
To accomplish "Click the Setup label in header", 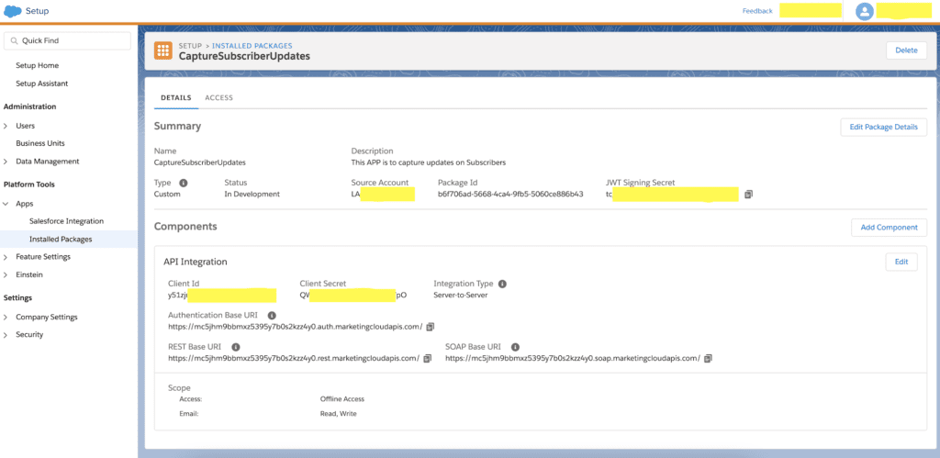I will click(x=37, y=11).
